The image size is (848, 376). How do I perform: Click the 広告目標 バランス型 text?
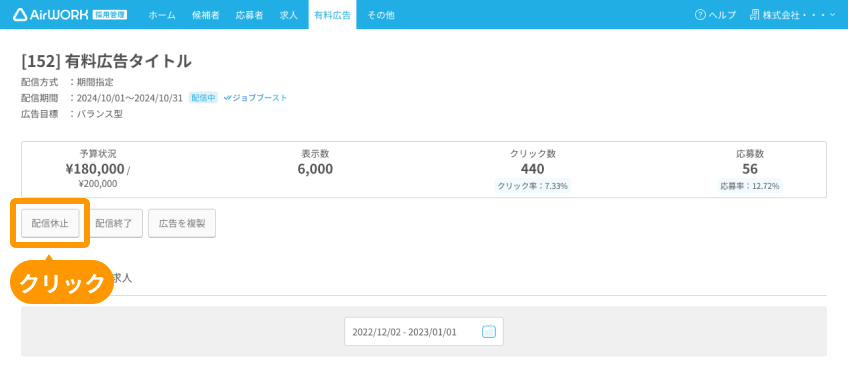tap(72, 114)
